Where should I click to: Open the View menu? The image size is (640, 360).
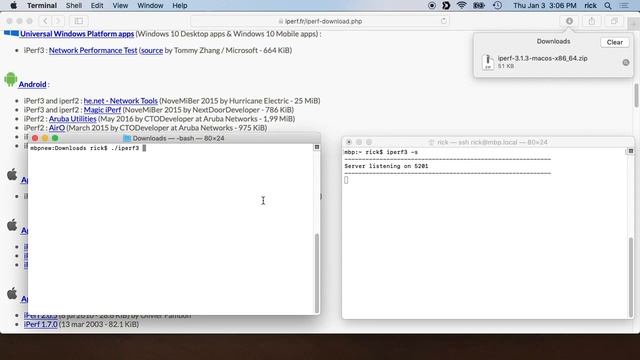point(120,5)
